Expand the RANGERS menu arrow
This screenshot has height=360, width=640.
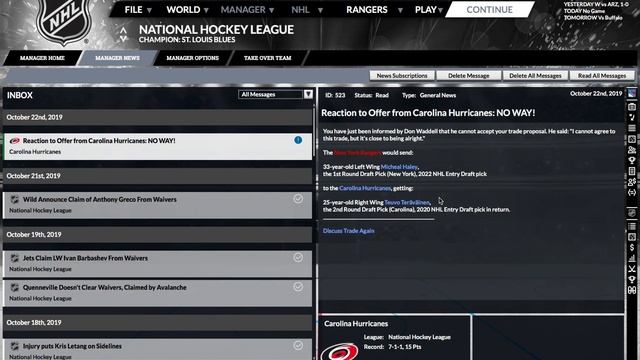click(400, 10)
